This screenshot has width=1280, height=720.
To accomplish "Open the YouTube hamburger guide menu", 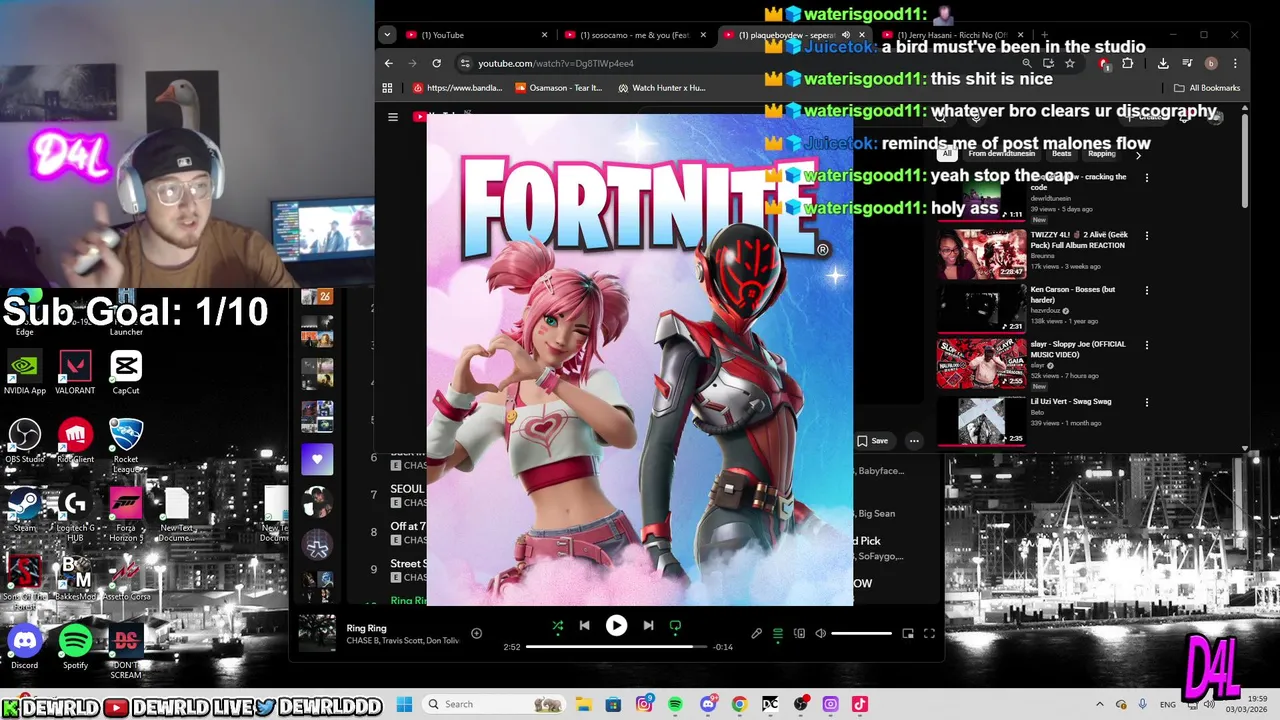I will (x=393, y=117).
